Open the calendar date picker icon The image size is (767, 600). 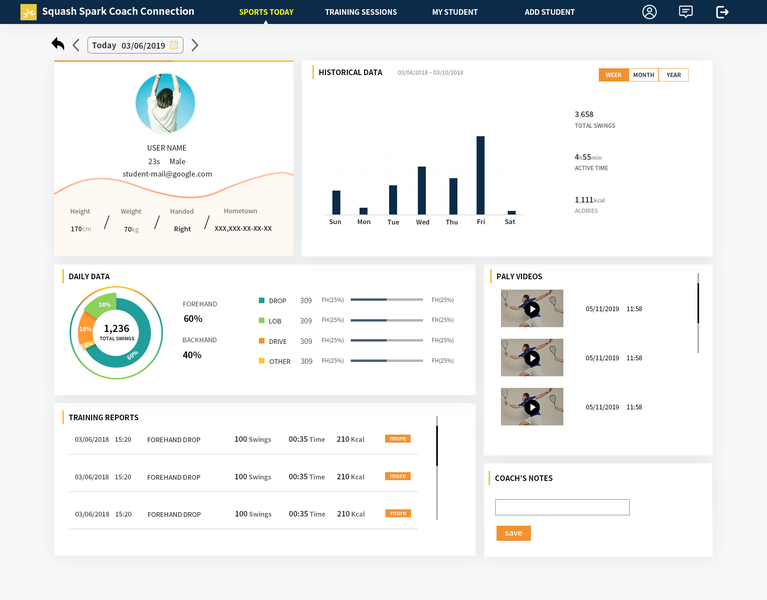click(174, 45)
